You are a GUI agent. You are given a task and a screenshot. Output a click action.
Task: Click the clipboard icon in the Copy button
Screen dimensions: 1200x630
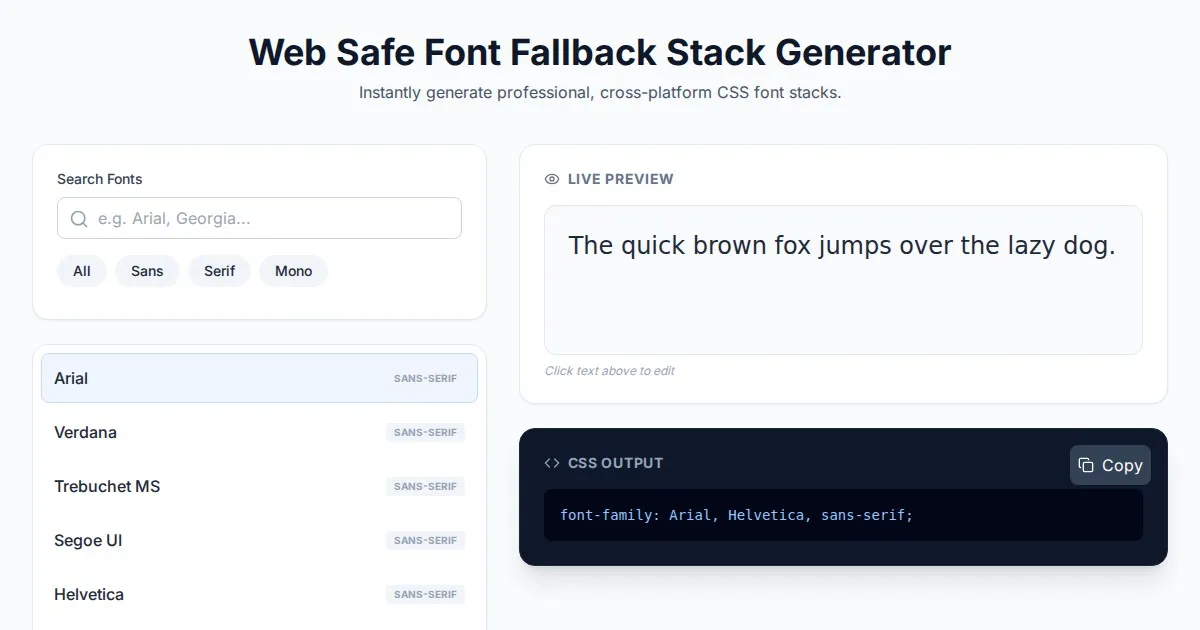1086,465
